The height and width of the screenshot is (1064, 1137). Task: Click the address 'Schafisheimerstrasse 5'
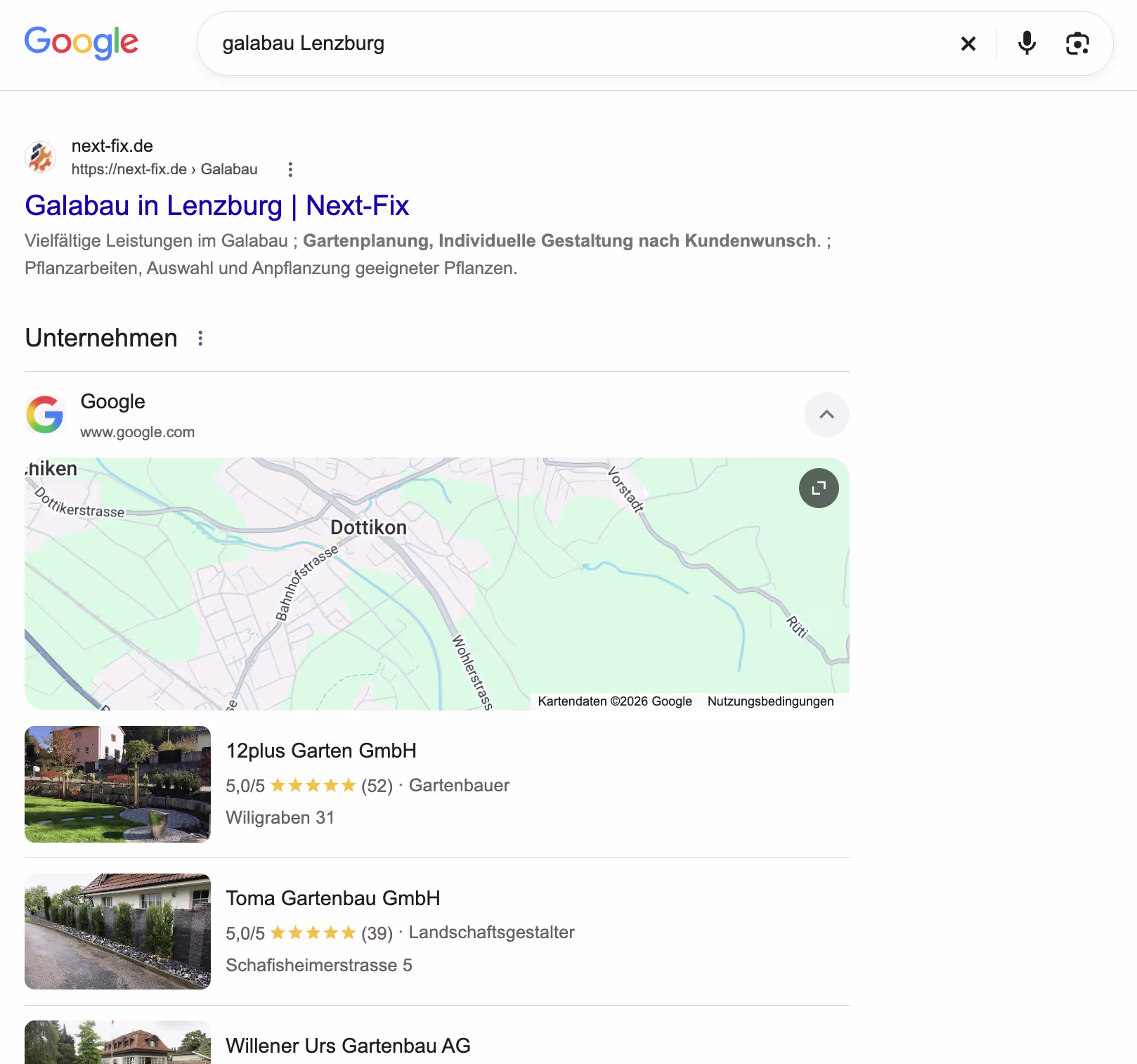[319, 965]
